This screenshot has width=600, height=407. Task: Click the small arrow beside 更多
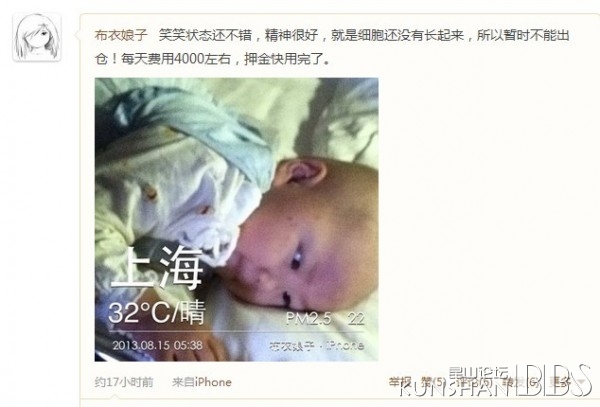click(x=580, y=382)
